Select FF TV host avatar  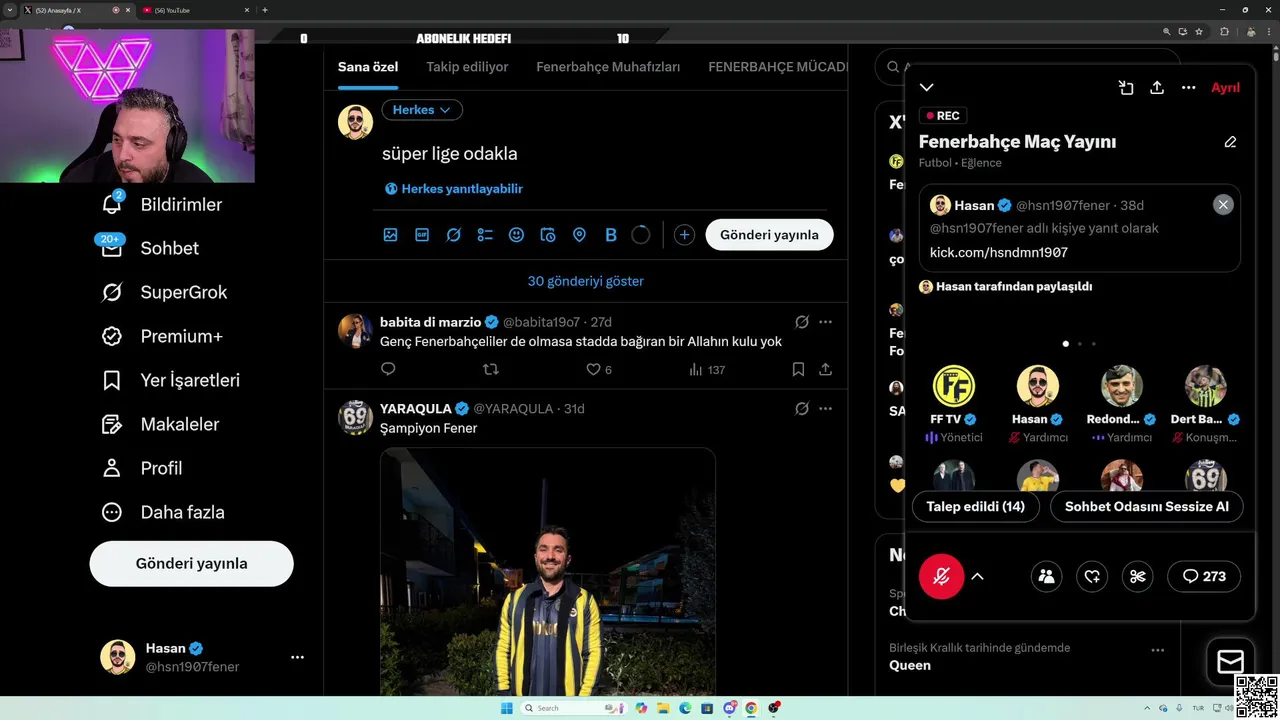click(x=953, y=386)
